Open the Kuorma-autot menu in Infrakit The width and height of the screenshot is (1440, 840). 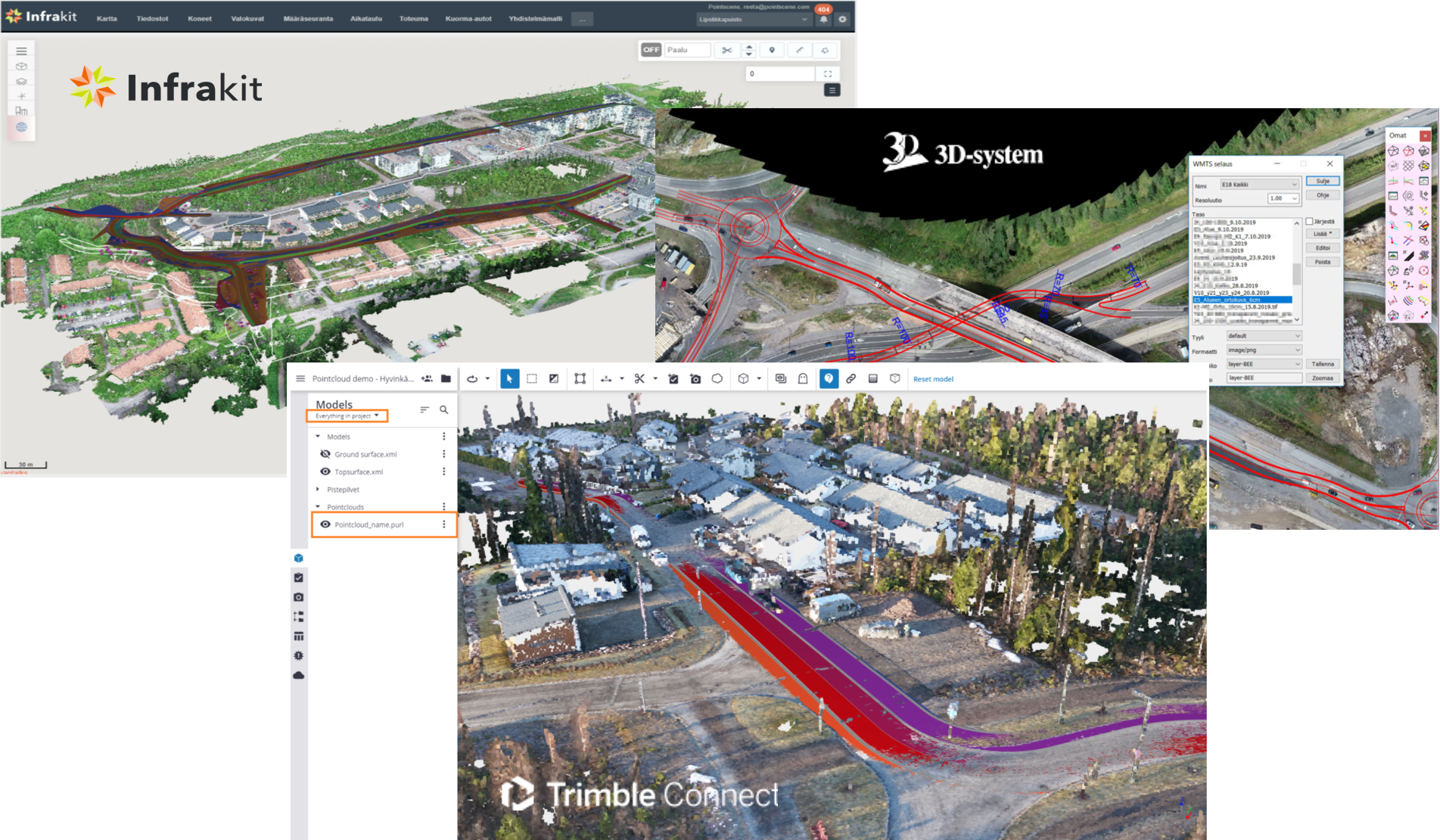click(x=468, y=19)
